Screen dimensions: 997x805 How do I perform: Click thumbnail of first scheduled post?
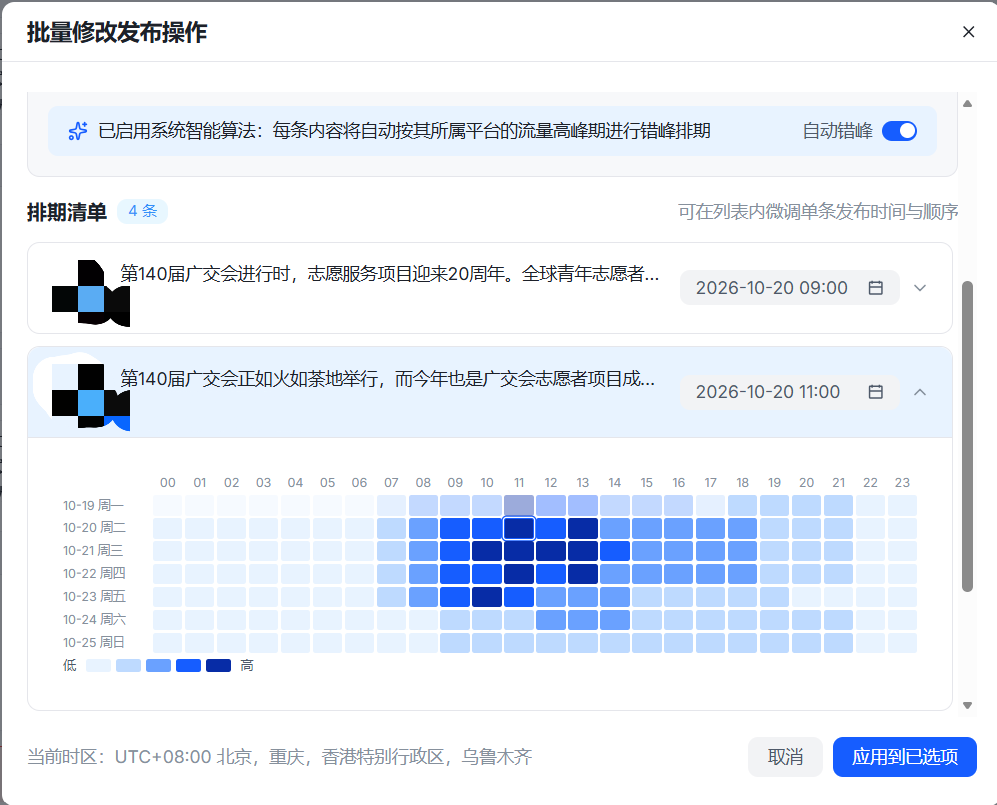91,293
